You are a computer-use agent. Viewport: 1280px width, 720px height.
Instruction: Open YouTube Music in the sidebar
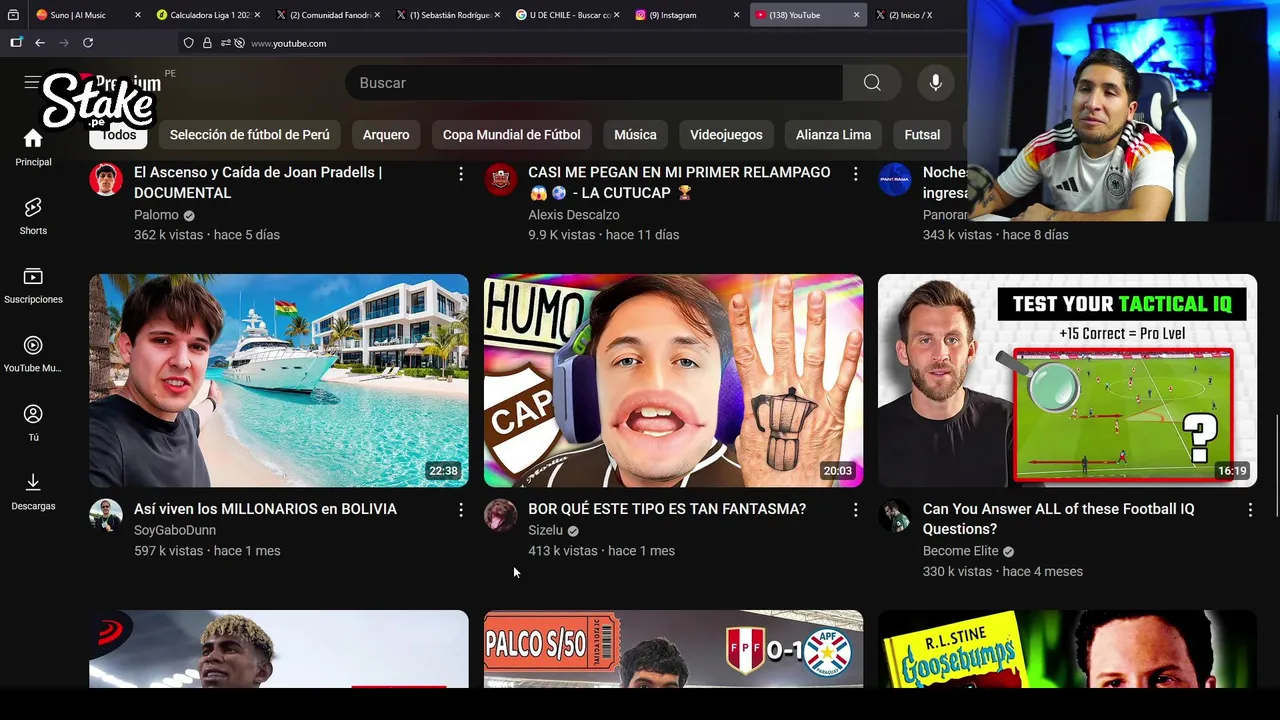click(x=33, y=345)
